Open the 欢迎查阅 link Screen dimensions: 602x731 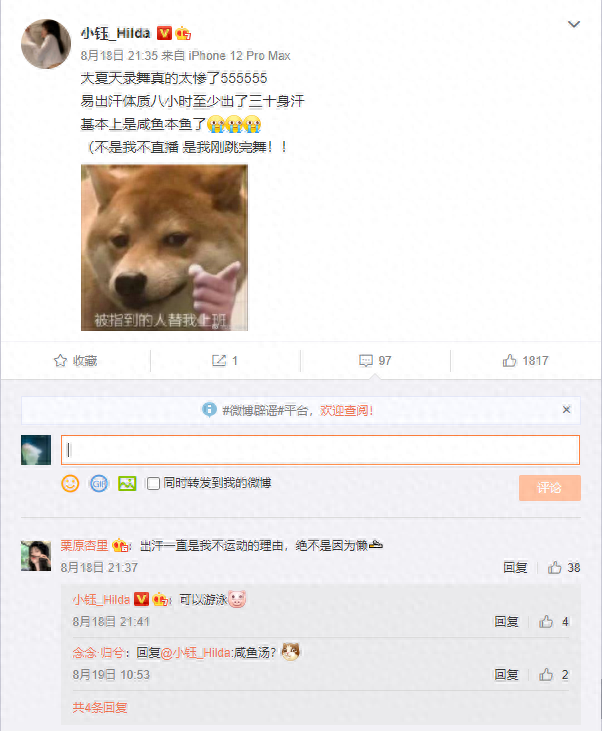click(346, 410)
